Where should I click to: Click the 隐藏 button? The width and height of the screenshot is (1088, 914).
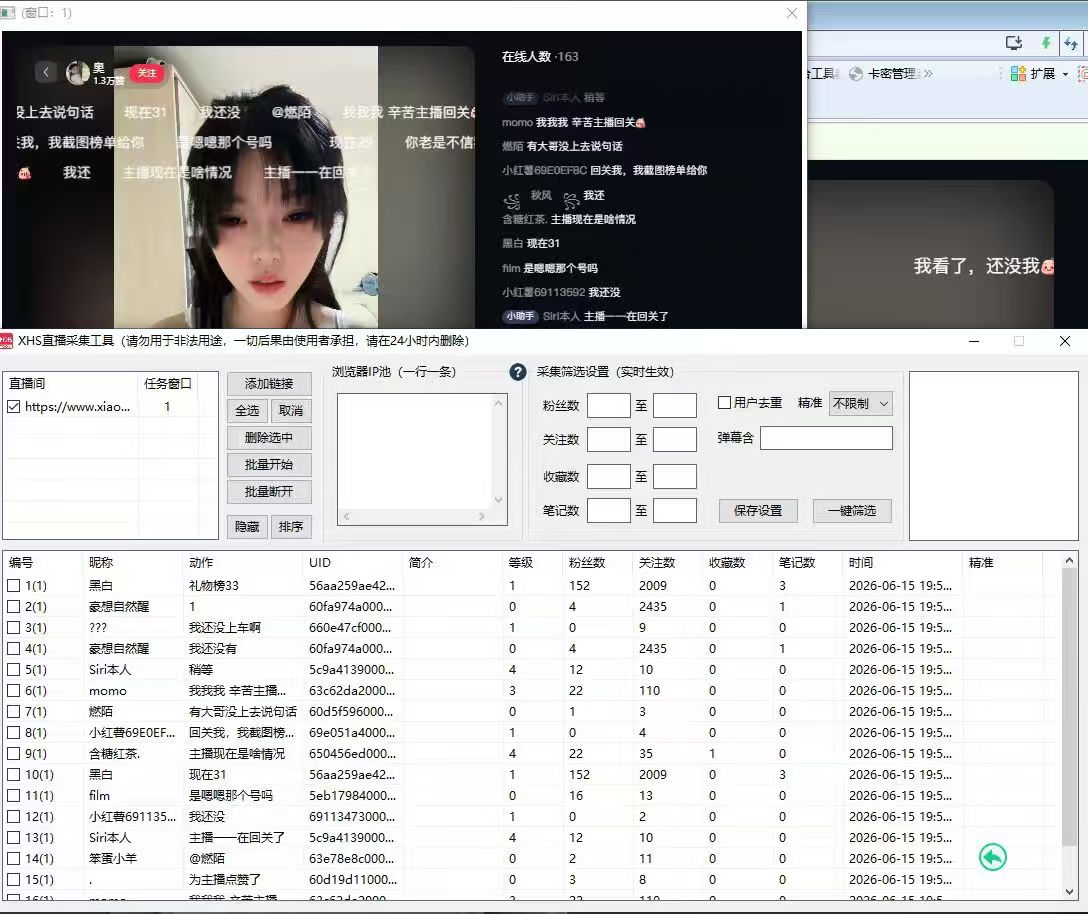(x=247, y=527)
